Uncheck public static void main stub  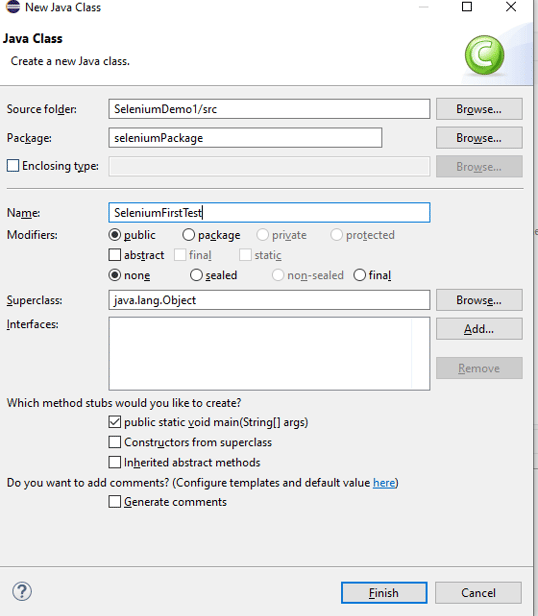tap(114, 422)
